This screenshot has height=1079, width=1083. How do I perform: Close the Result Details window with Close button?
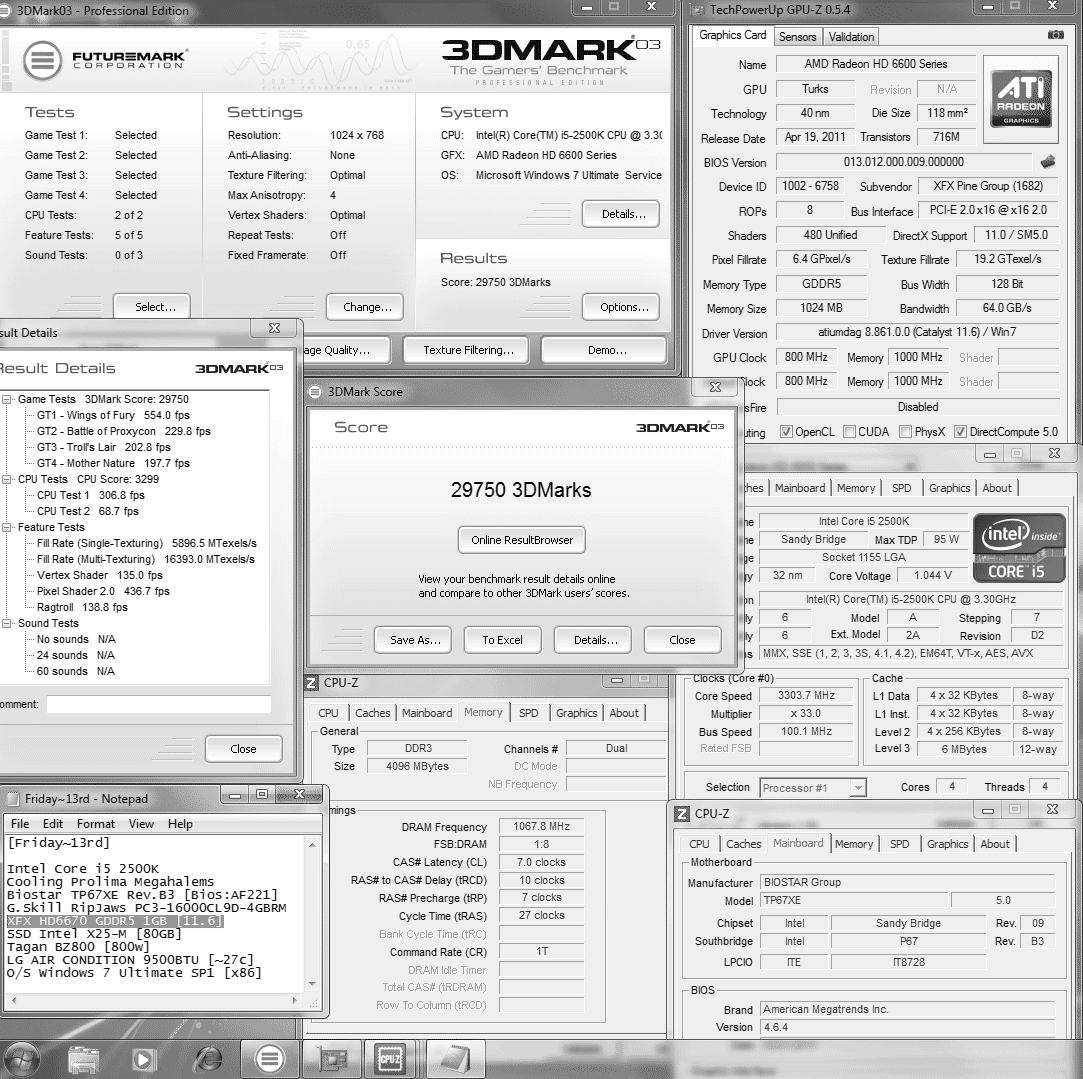tap(244, 749)
